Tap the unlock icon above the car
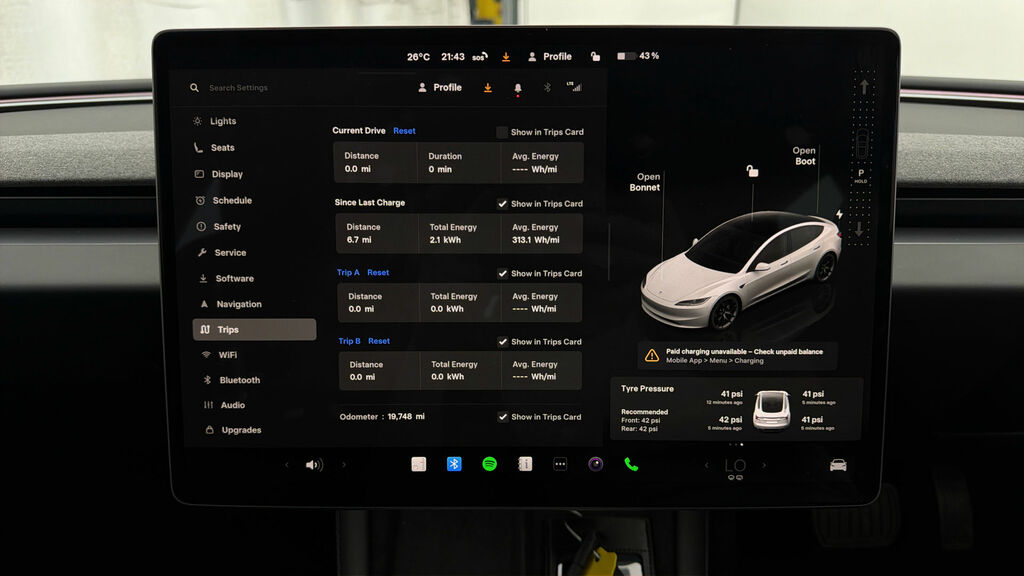1024x576 pixels. click(x=752, y=171)
